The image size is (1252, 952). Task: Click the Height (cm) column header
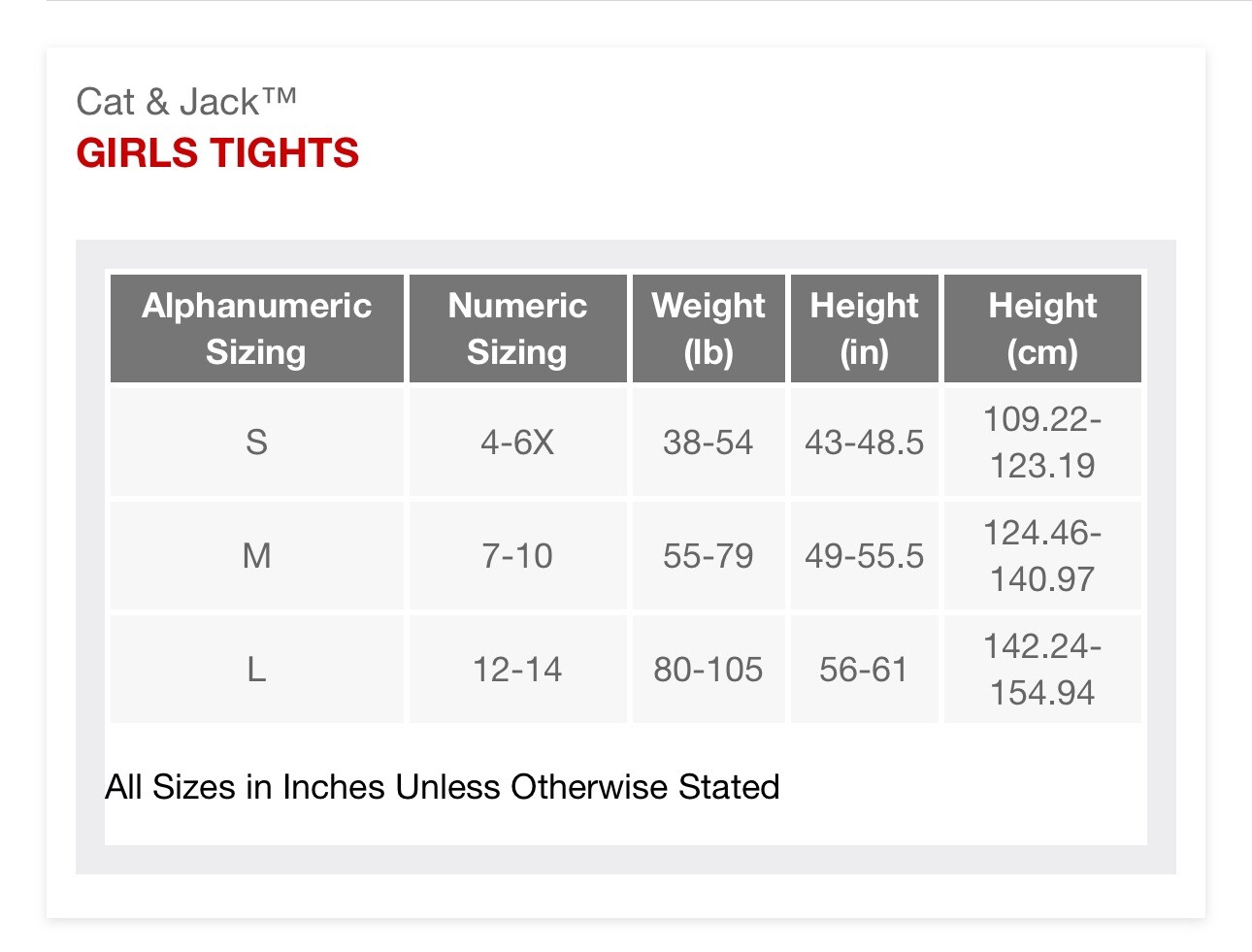click(x=1042, y=328)
